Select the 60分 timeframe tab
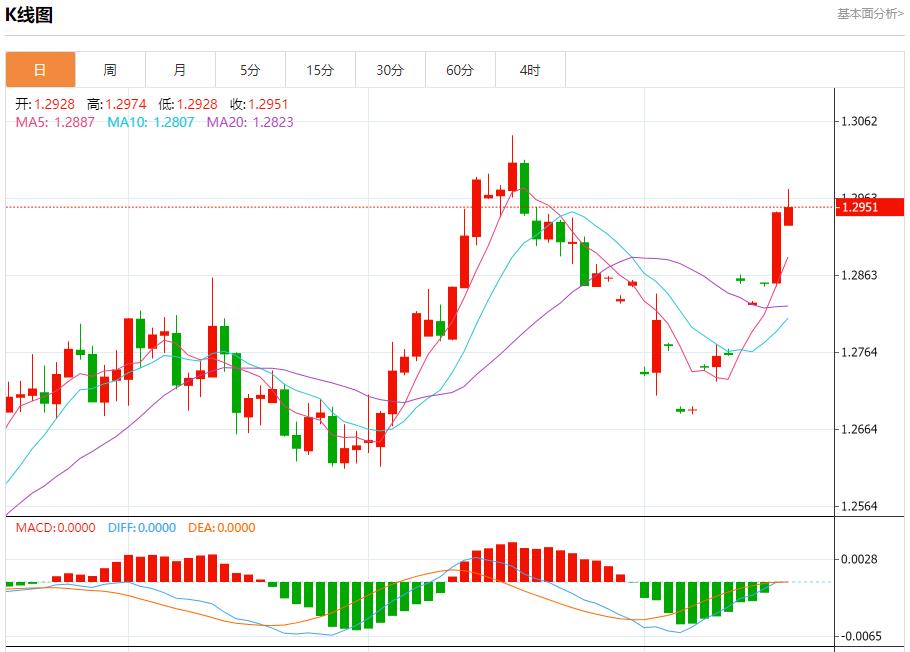 (460, 70)
